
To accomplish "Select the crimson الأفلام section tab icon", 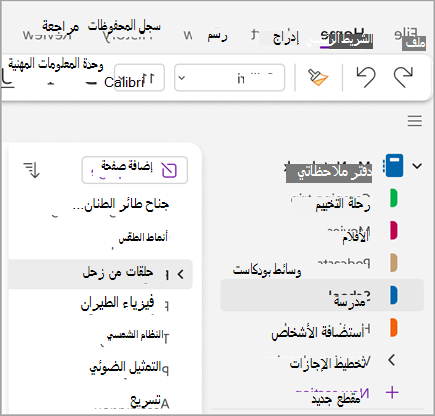I will 394,230.
